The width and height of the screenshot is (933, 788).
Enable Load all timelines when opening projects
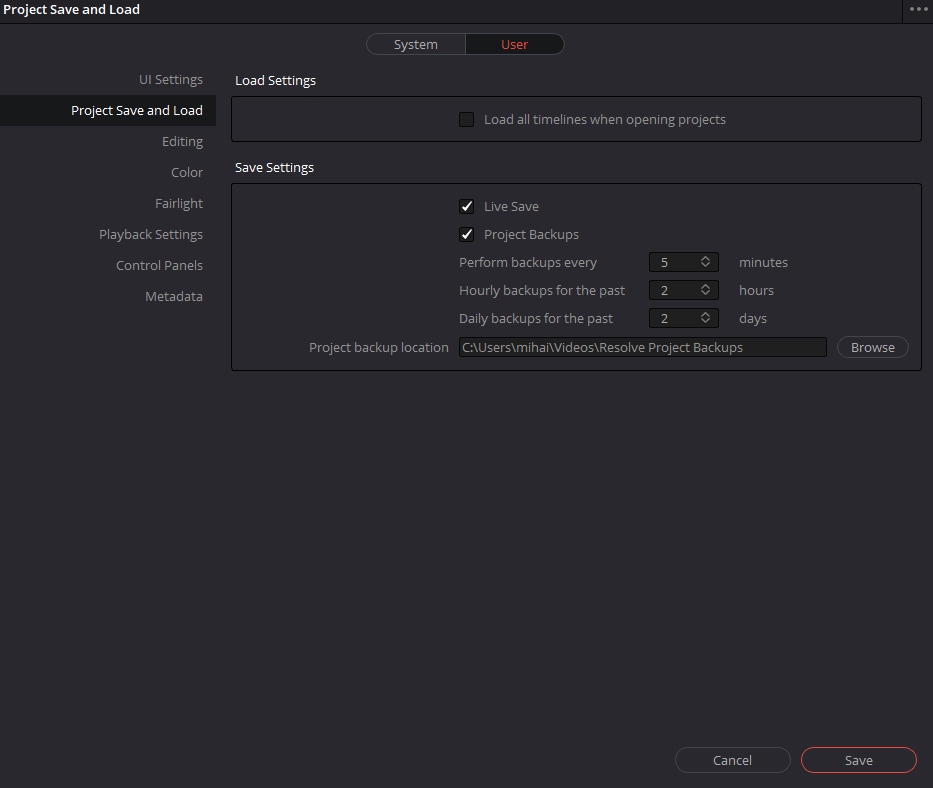pos(466,120)
